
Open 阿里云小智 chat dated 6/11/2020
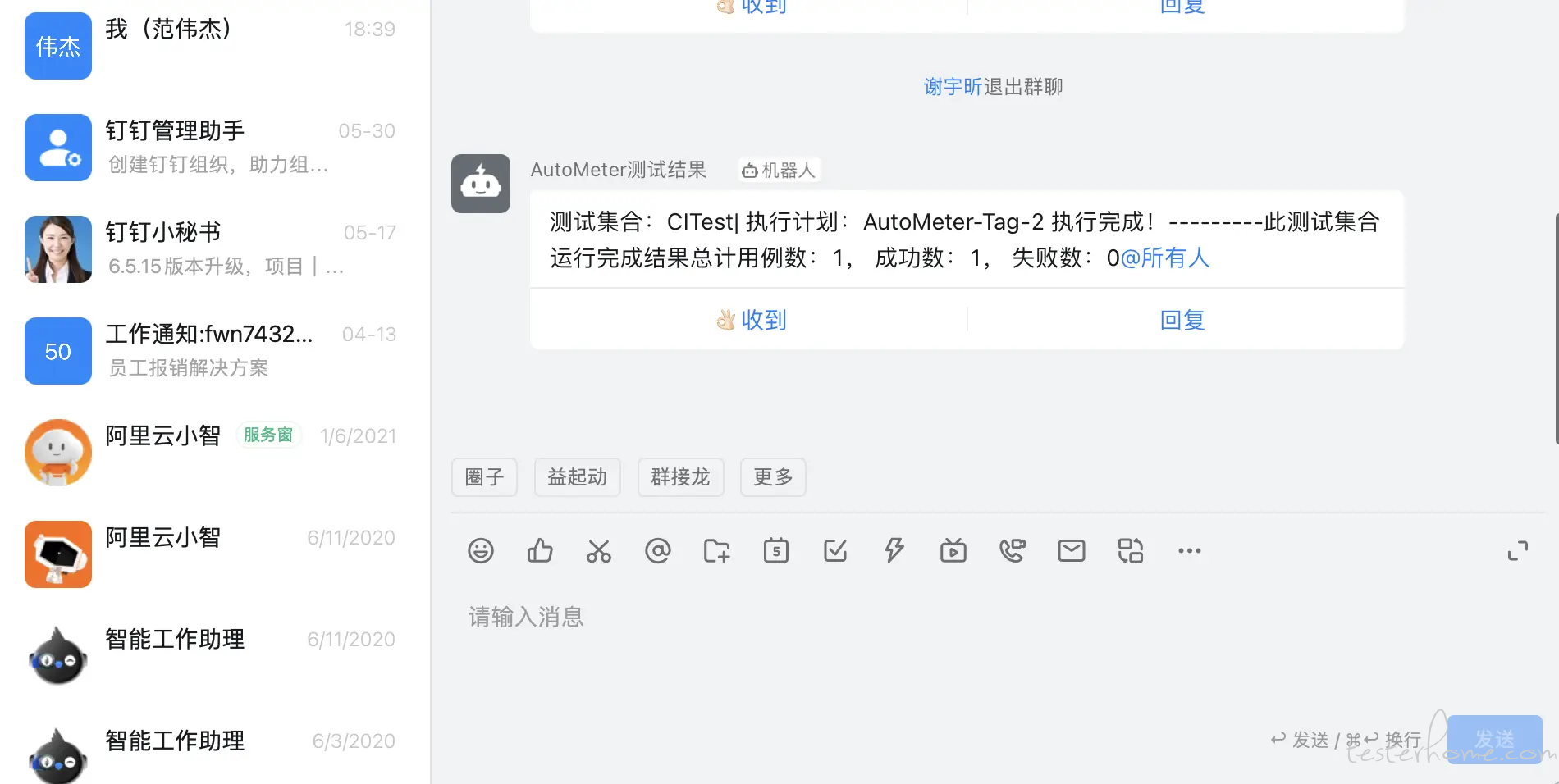pos(215,554)
